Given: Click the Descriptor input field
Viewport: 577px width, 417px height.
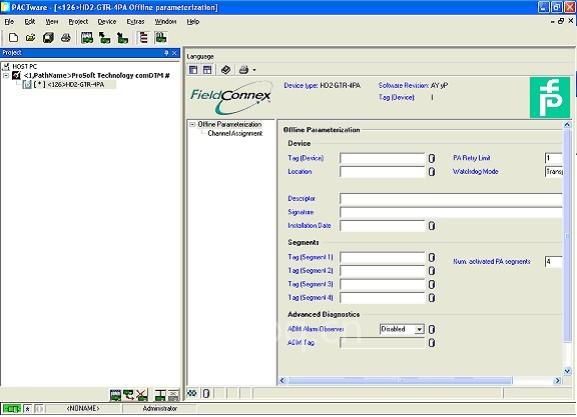Looking at the screenshot, I should (x=451, y=199).
